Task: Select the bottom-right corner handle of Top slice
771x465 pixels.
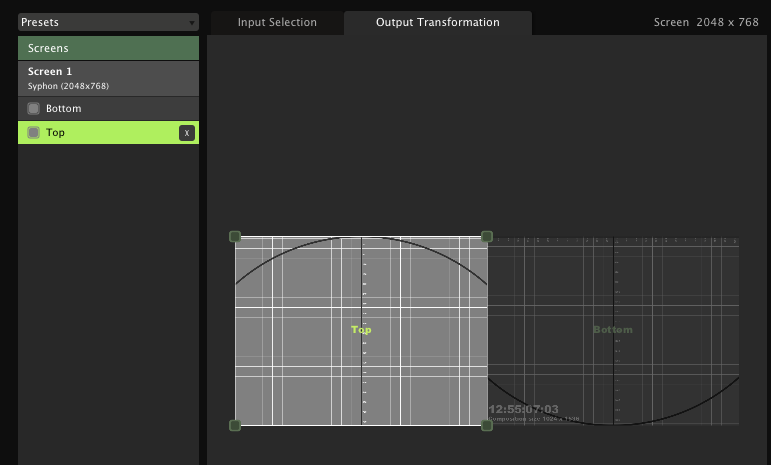Action: 487,425
